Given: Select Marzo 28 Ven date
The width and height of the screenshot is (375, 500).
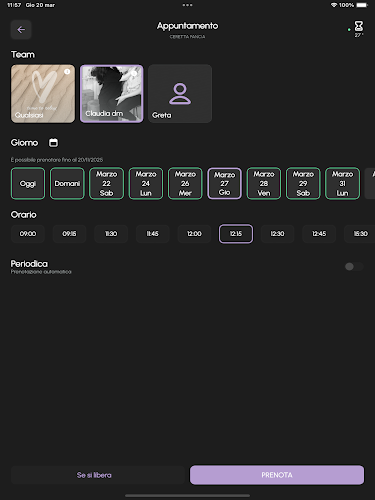Looking at the screenshot, I should pyautogui.click(x=264, y=183).
